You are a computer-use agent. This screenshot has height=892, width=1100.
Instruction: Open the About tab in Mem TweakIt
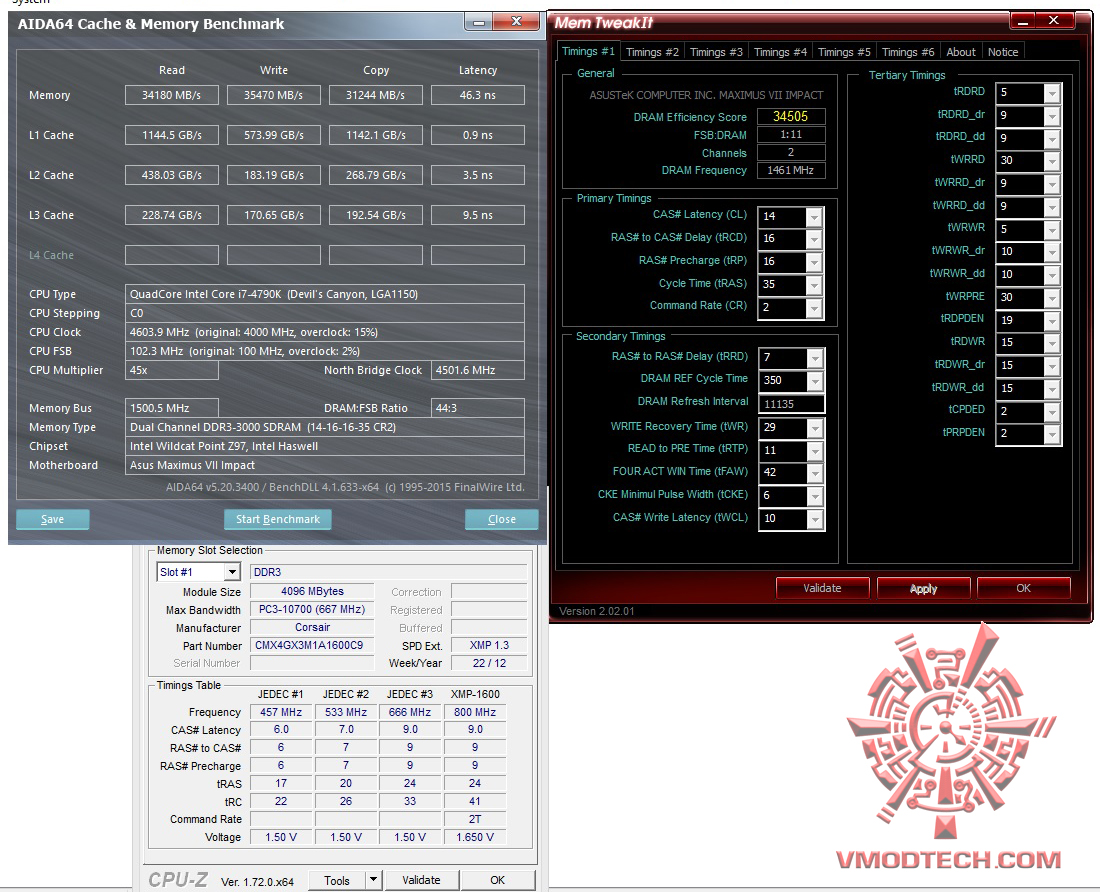pos(960,52)
